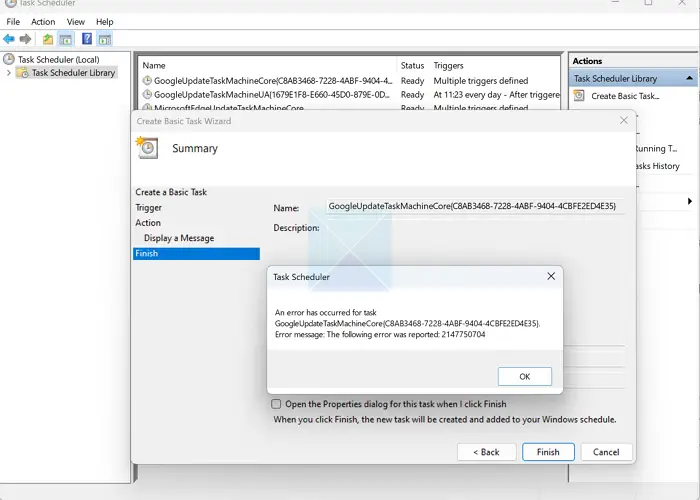Close the Create Basic Task Wizard
Viewport: 700px width, 500px height.
click(x=624, y=121)
